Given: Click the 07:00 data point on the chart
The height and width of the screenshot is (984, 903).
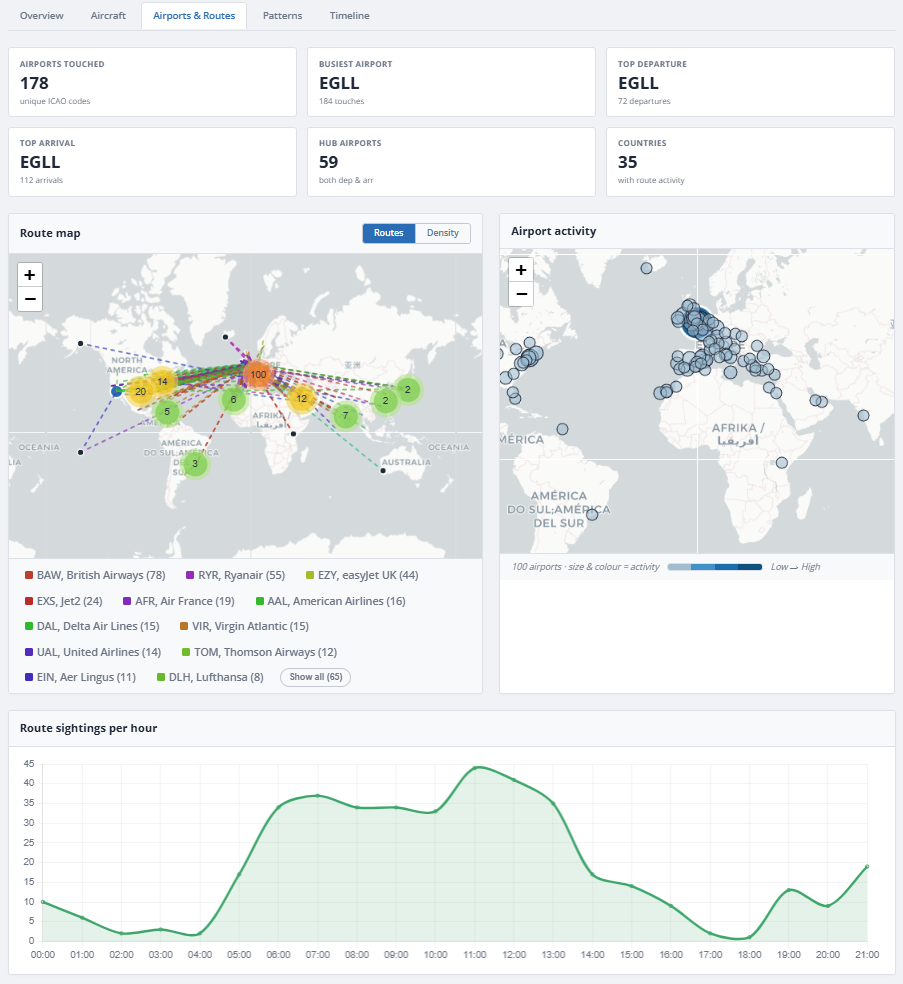Looking at the screenshot, I should pyautogui.click(x=318, y=796).
